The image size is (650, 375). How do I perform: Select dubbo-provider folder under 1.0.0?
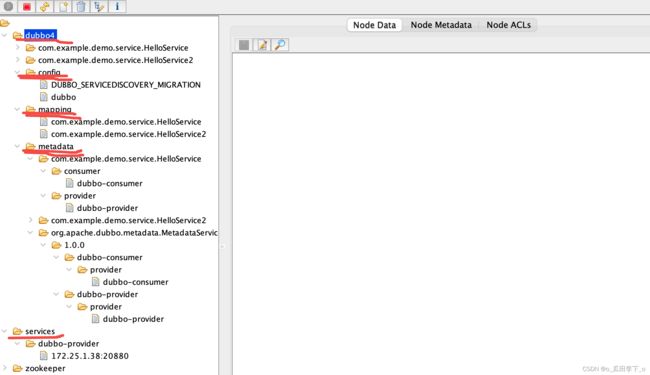click(x=107, y=294)
